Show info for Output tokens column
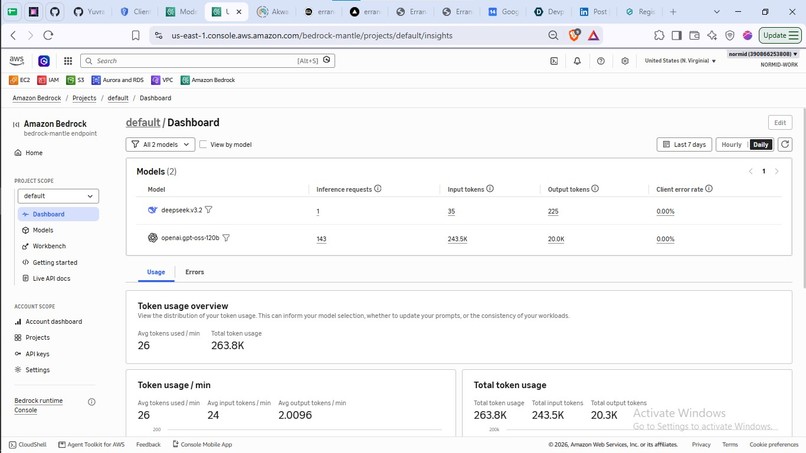The image size is (806, 453). point(595,189)
